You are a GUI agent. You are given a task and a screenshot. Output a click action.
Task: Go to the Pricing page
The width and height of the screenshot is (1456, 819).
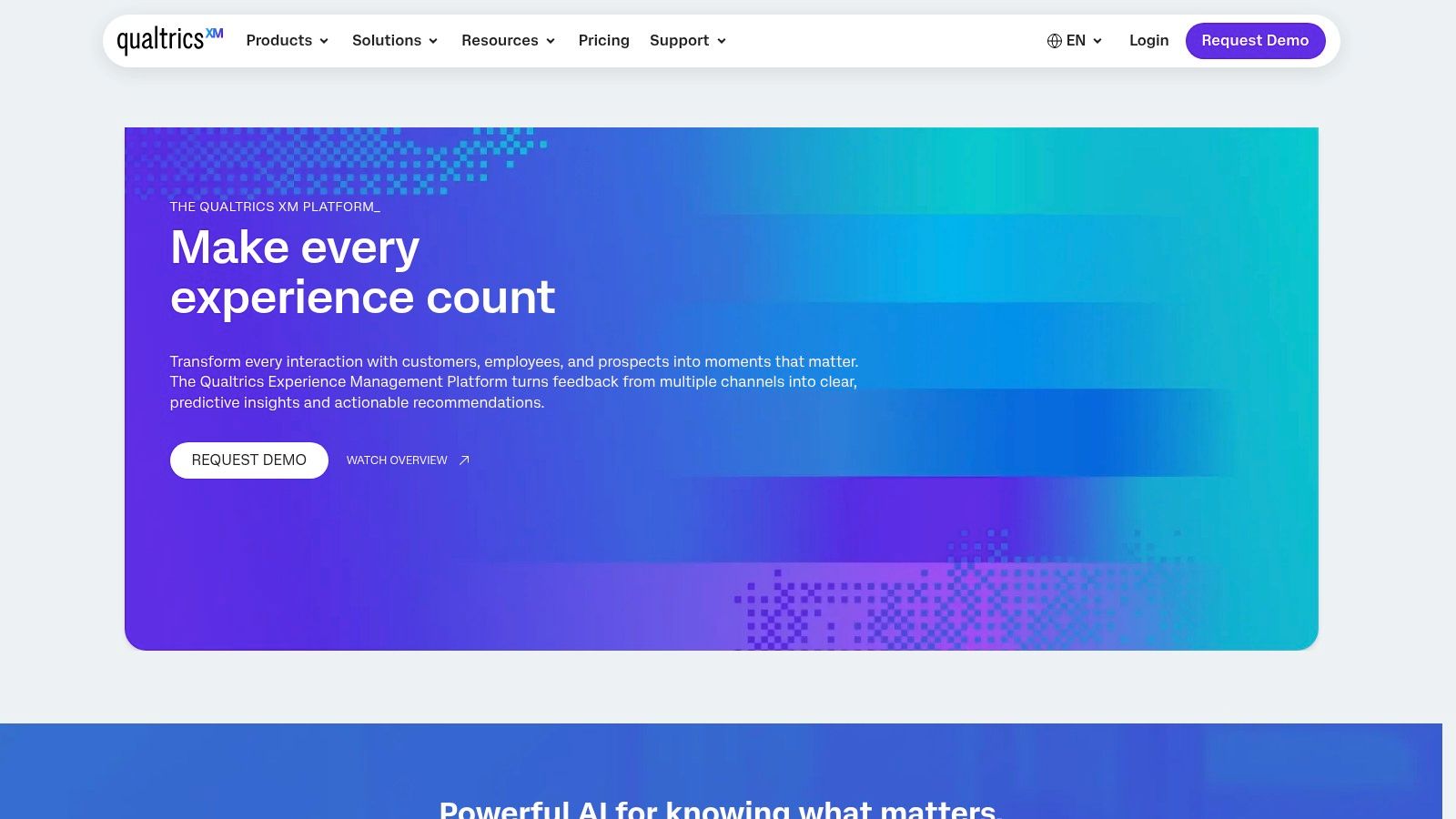[604, 41]
